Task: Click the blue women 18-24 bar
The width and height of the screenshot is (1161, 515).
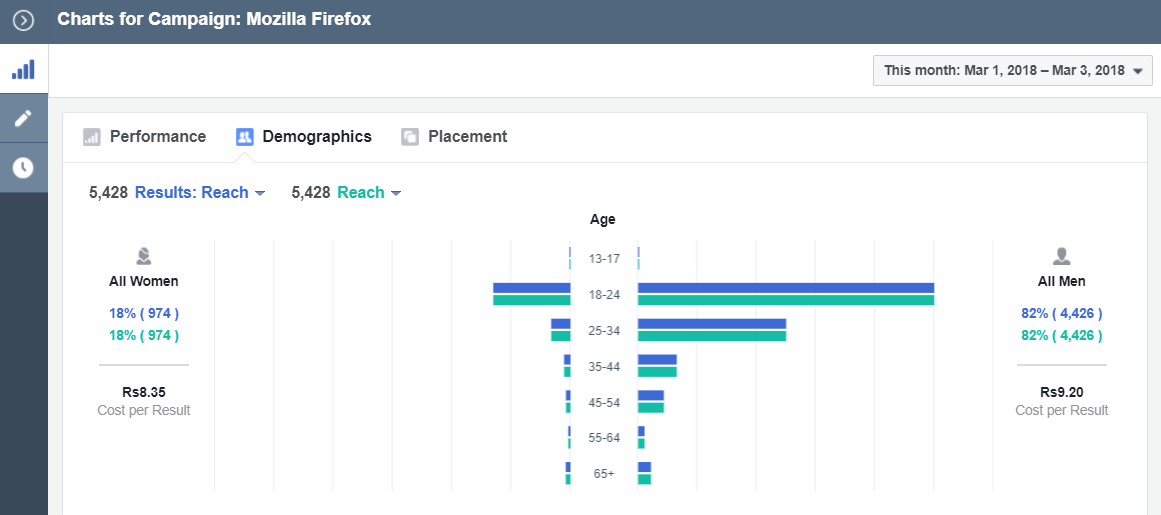Action: [531, 288]
